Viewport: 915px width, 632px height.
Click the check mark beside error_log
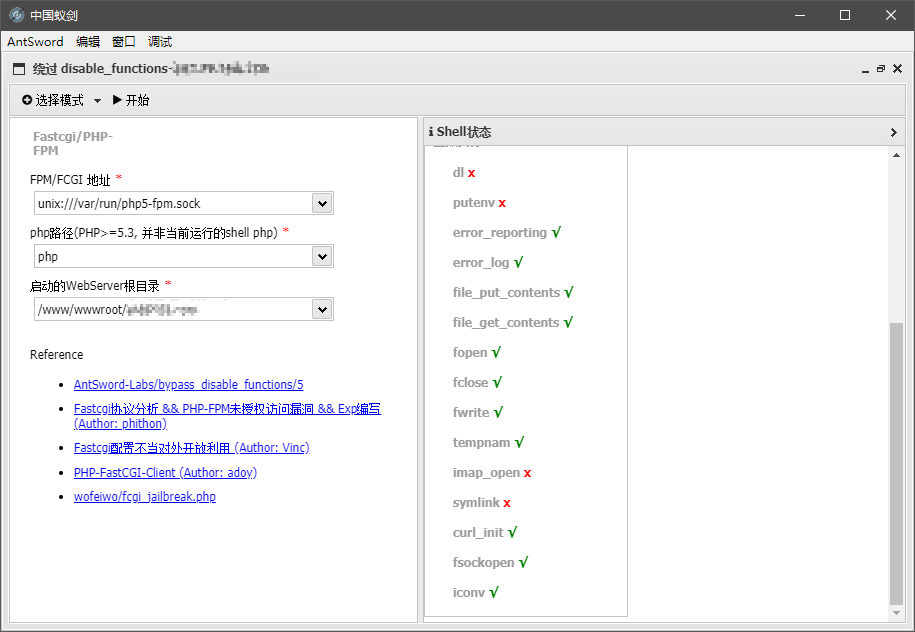[x=518, y=263]
